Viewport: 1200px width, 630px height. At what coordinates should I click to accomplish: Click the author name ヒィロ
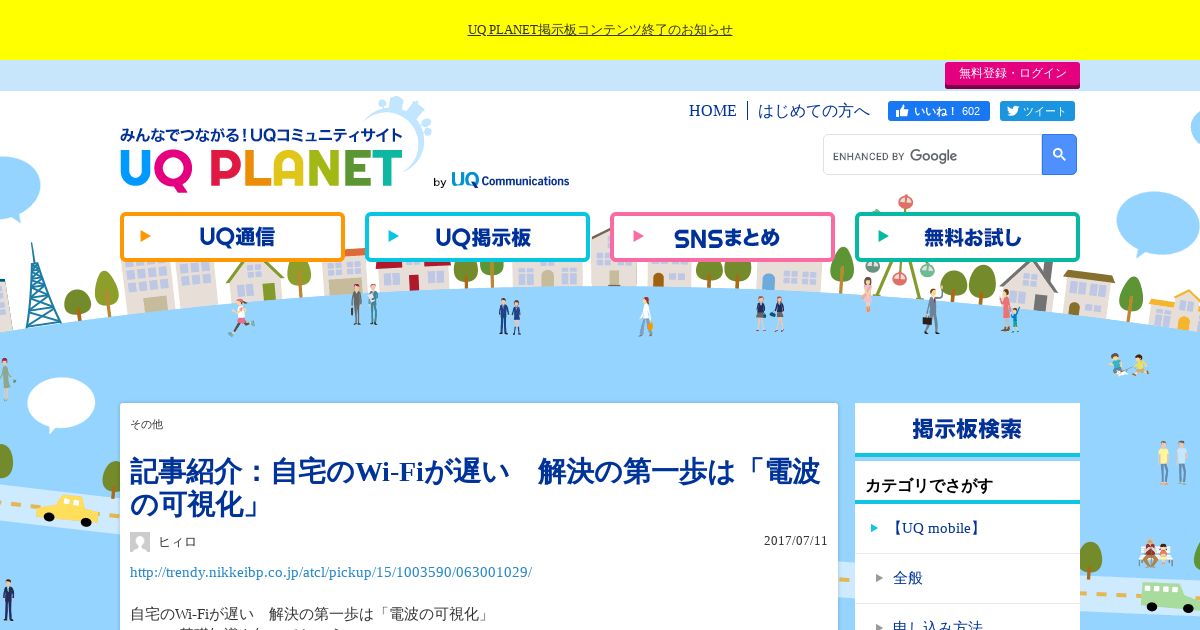177,542
